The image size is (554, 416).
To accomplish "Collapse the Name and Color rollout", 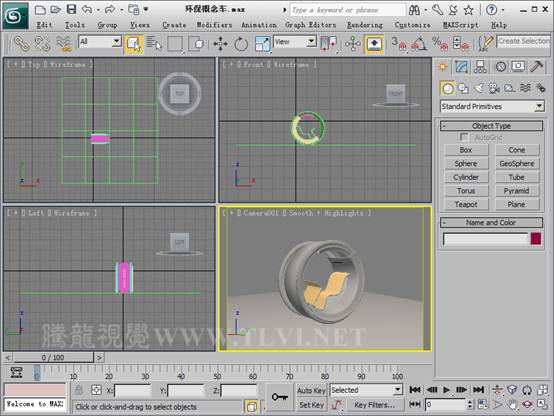I will coord(491,222).
